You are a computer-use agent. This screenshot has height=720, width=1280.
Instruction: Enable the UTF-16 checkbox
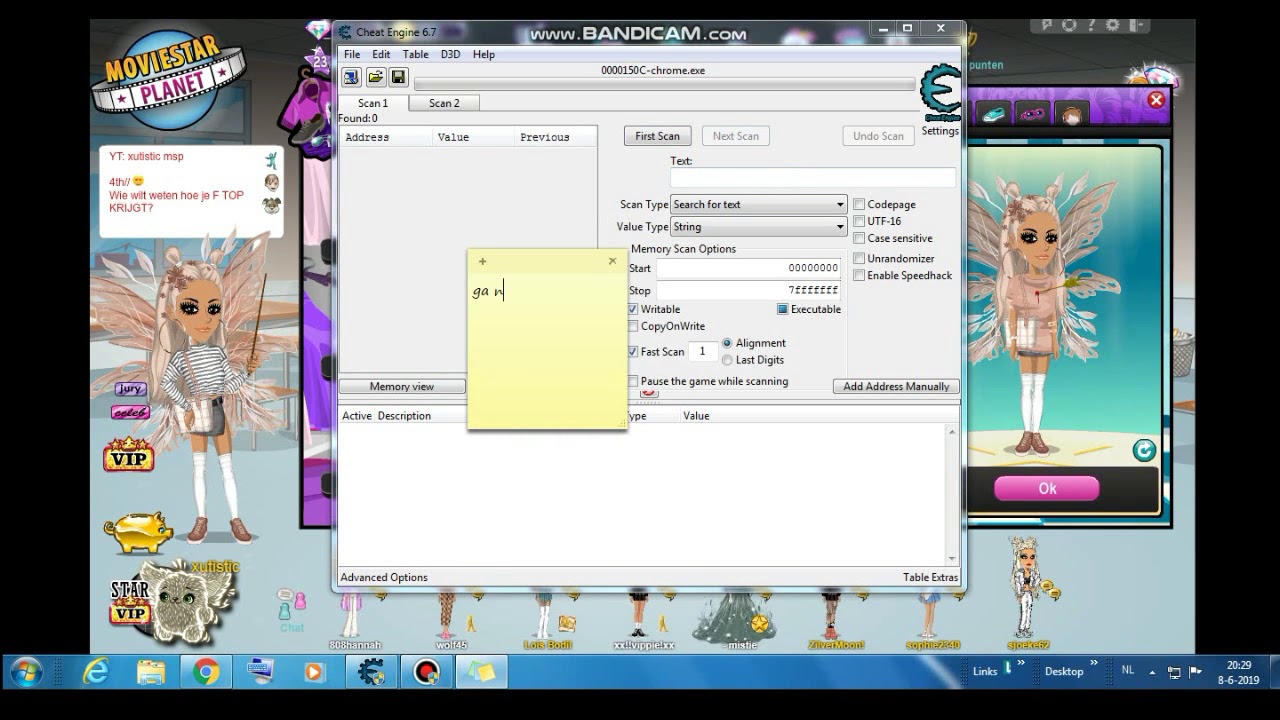point(859,221)
